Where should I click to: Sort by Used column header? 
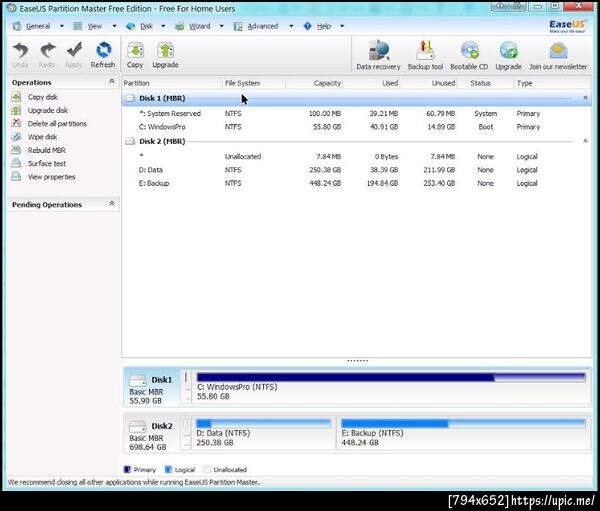pyautogui.click(x=372, y=83)
